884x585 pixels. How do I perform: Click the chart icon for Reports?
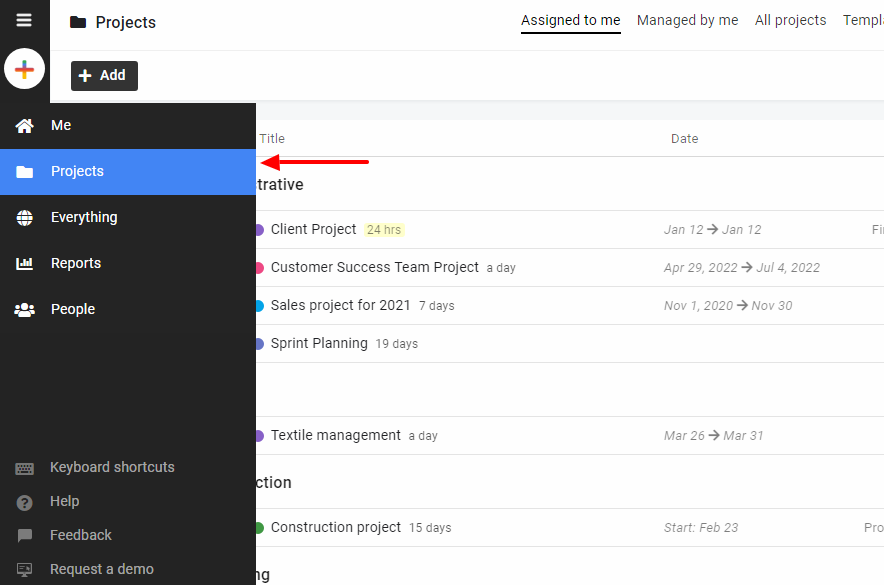24,263
